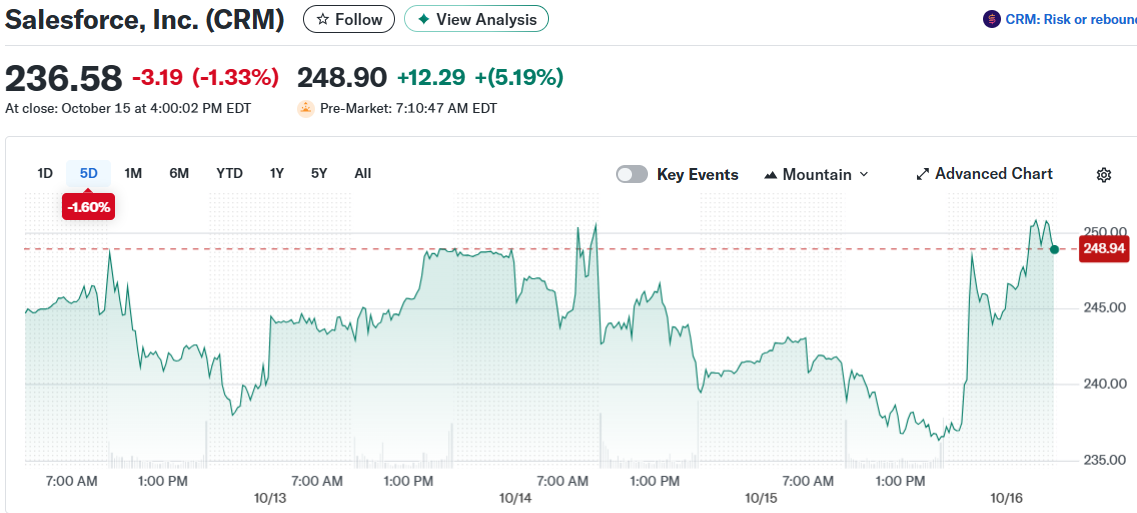Image resolution: width=1137 pixels, height=513 pixels.
Task: Click the pre-market sunrise icon
Action: 306,108
